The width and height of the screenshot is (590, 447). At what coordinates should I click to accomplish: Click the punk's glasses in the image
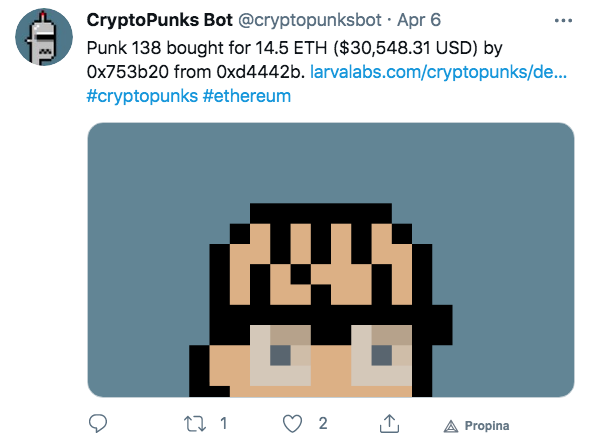(331, 356)
